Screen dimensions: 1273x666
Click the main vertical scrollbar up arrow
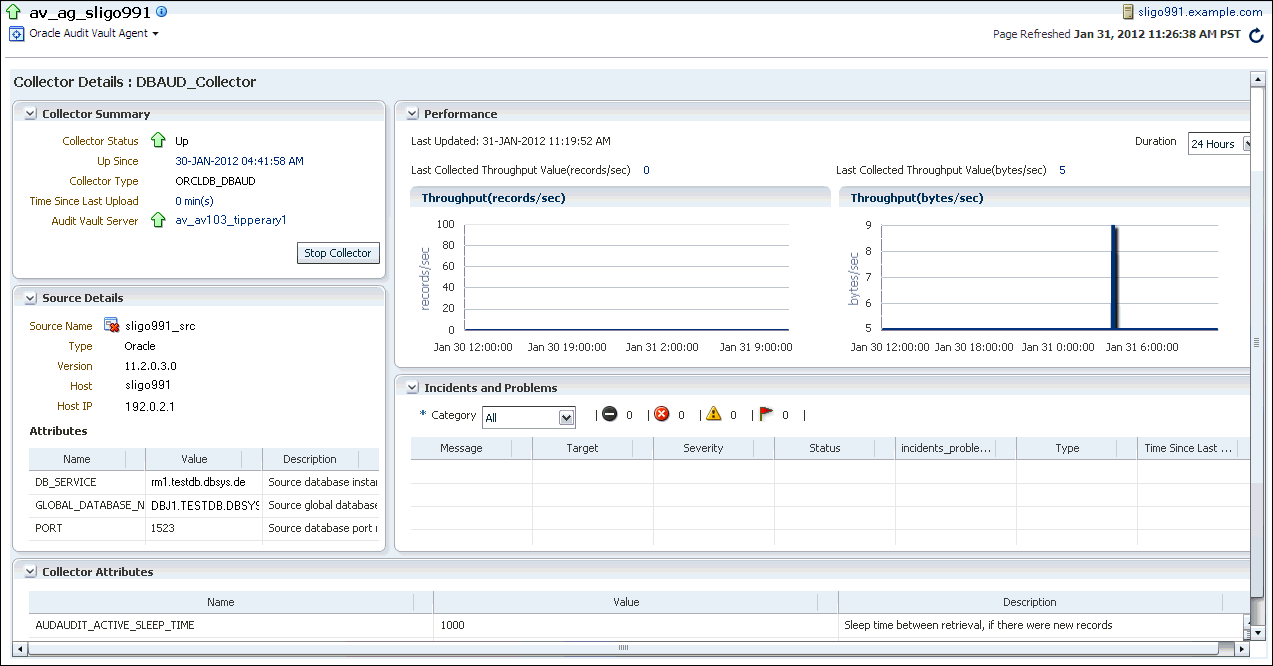click(x=1257, y=79)
